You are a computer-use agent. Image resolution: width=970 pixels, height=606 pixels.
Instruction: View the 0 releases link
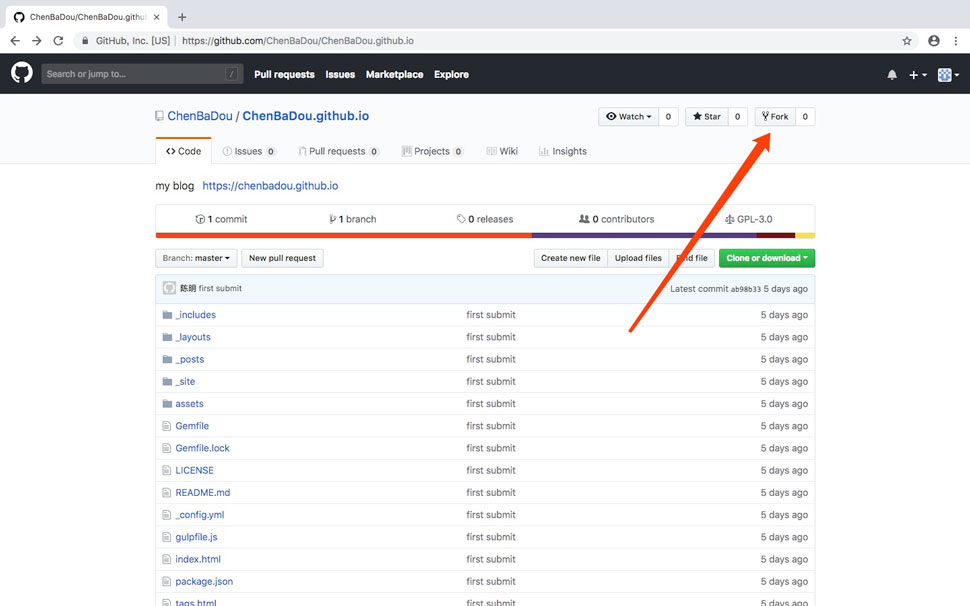coord(485,219)
